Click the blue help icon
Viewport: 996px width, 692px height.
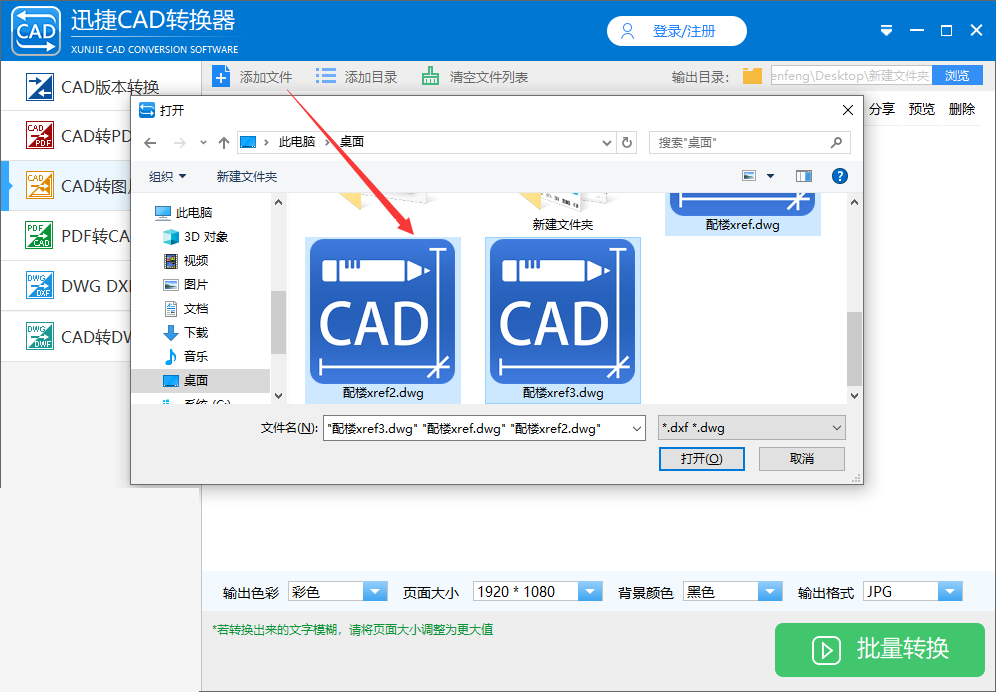[840, 176]
